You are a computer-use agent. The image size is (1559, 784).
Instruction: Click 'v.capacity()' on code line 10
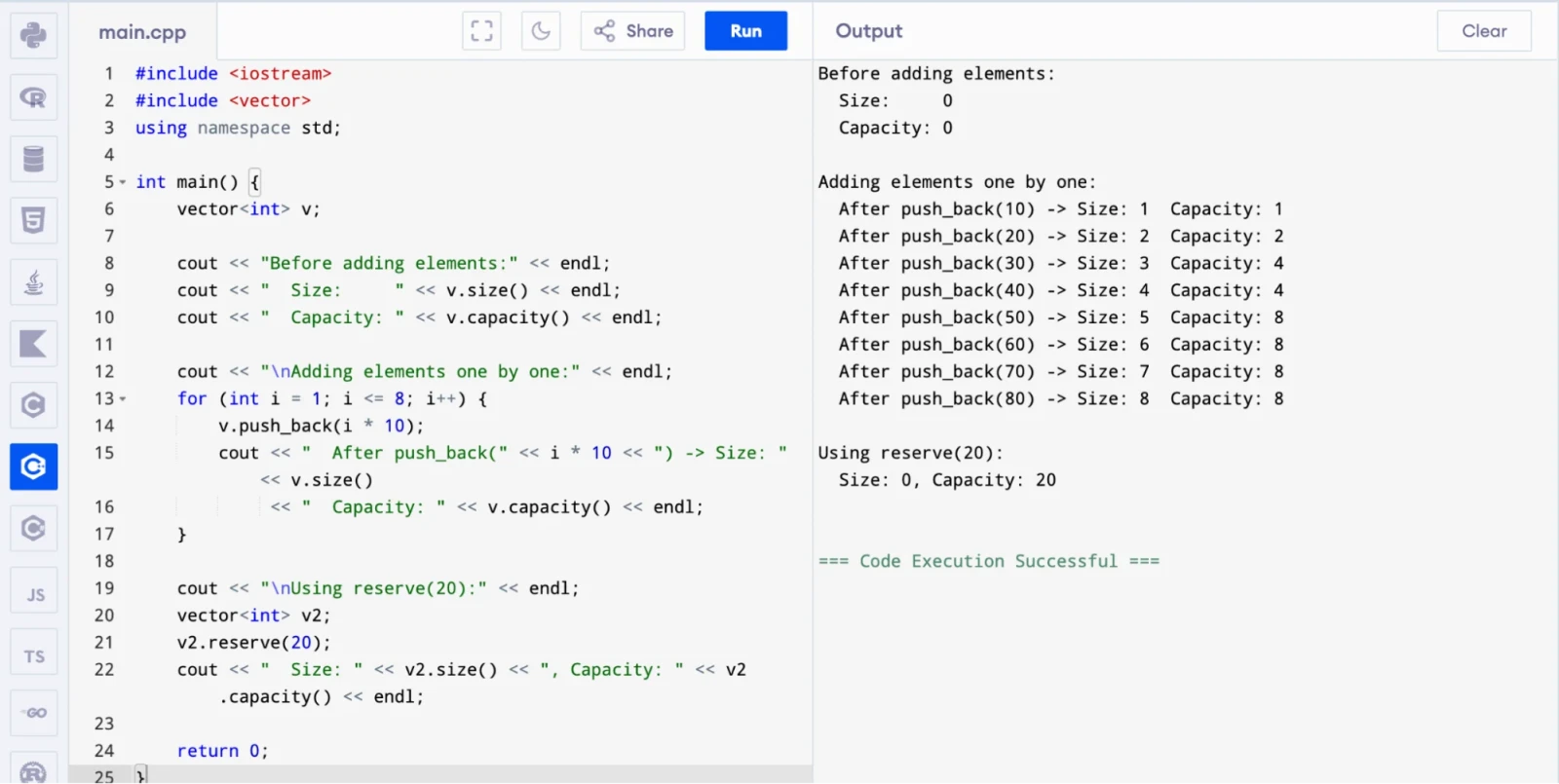508,317
